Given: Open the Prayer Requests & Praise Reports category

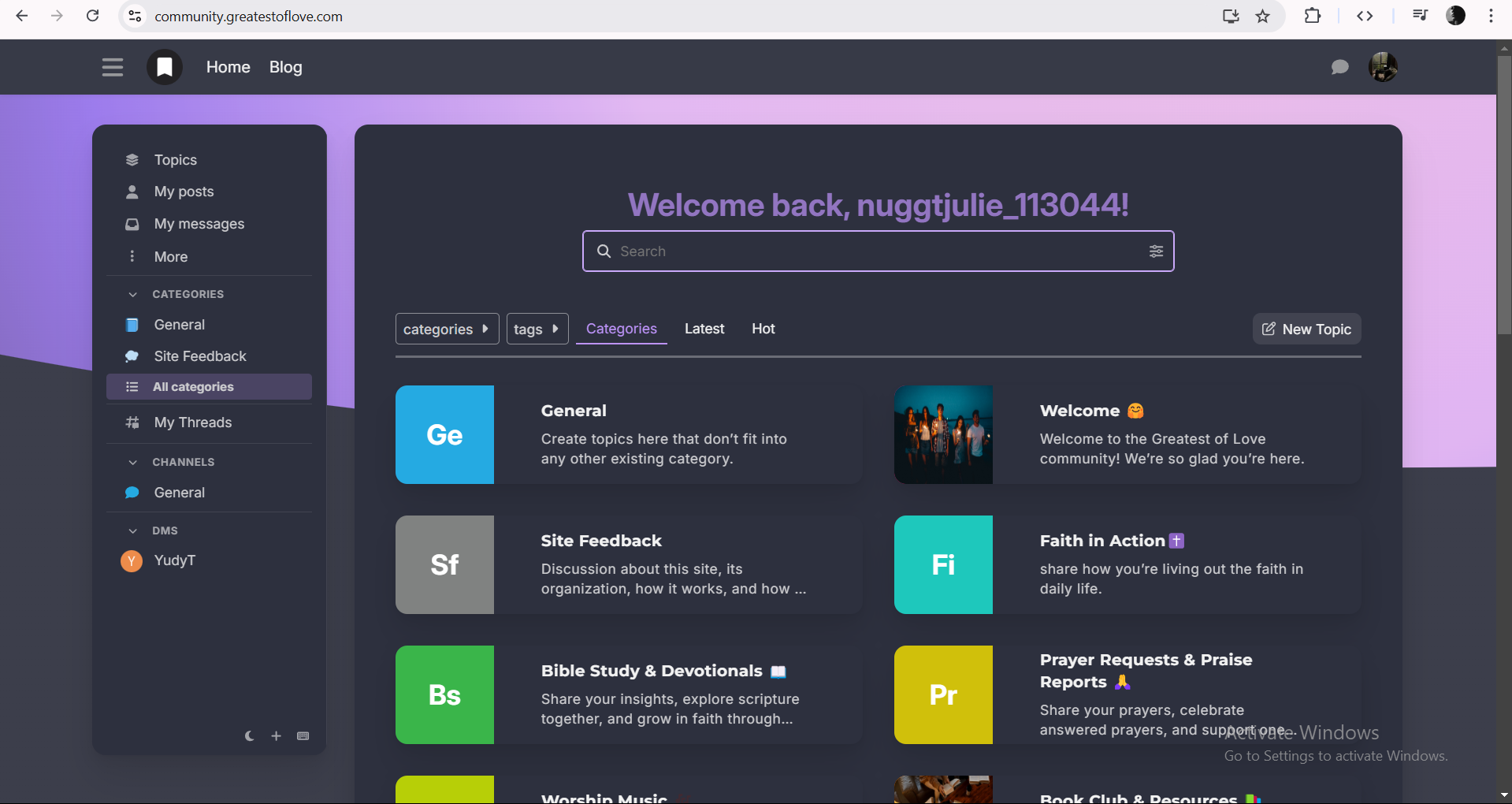Looking at the screenshot, I should point(1127,694).
